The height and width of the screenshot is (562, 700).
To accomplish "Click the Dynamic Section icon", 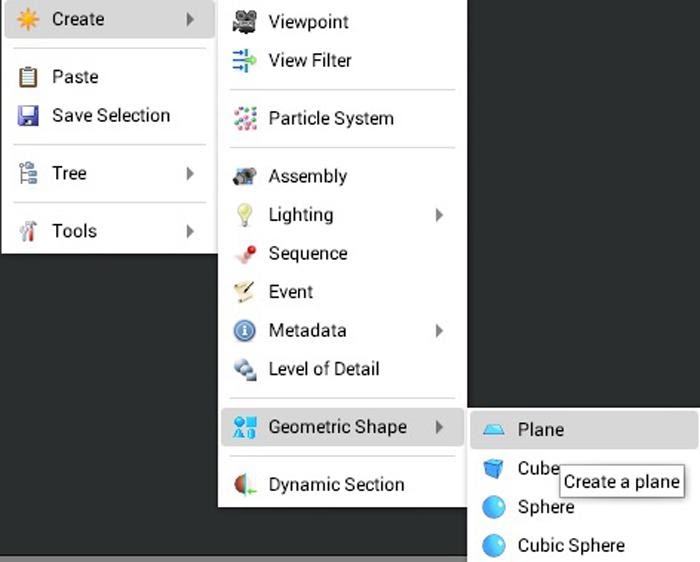I will (x=245, y=485).
